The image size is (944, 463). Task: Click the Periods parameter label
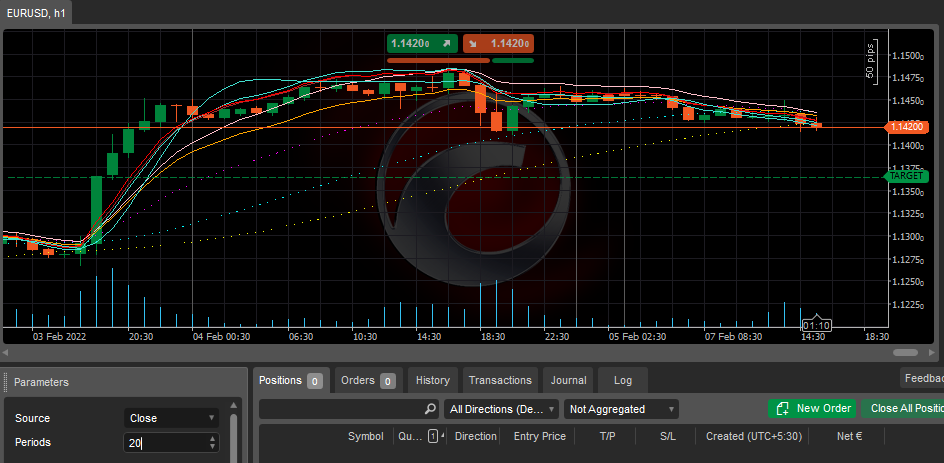click(x=33, y=442)
